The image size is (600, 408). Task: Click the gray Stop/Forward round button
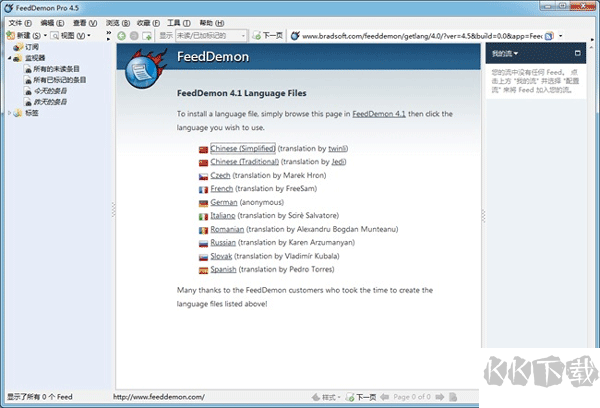134,36
